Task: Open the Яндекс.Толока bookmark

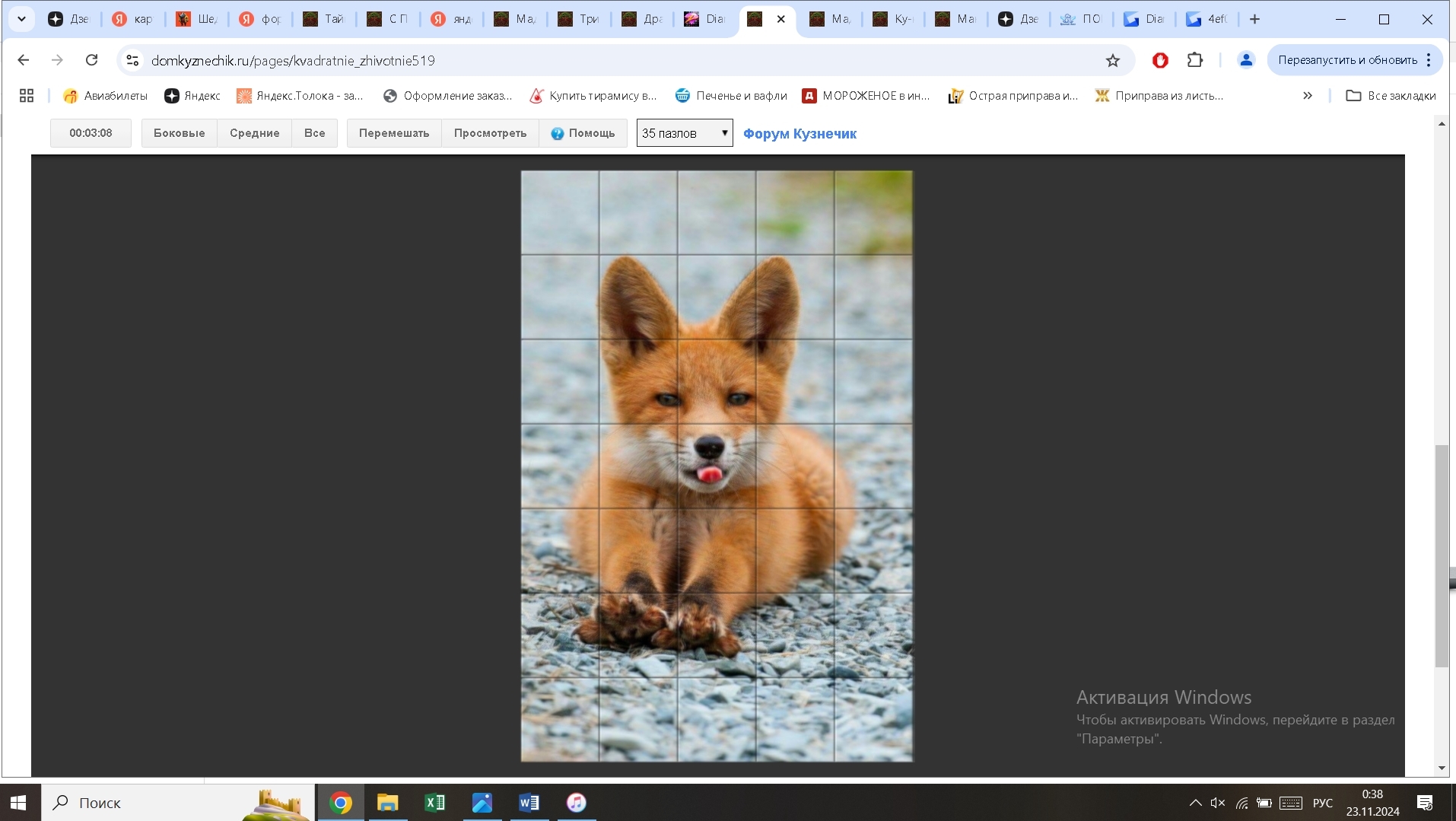Action: point(300,96)
